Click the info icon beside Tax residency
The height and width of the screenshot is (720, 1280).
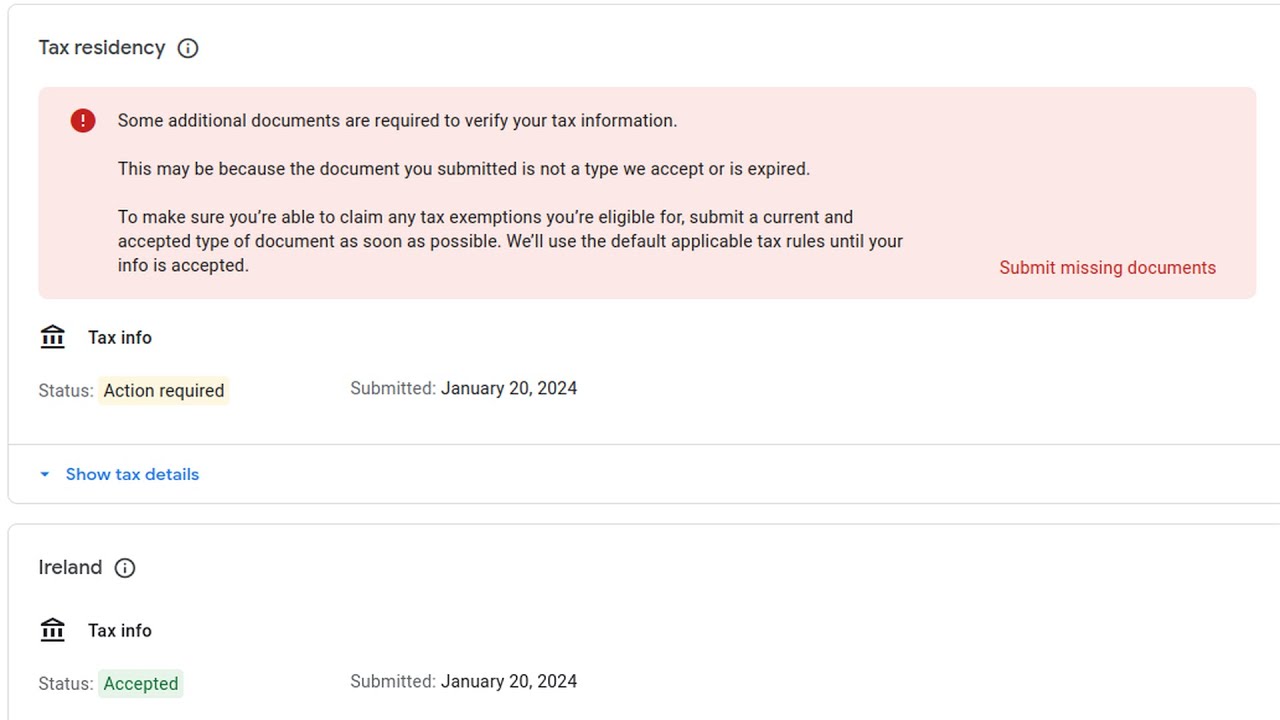188,48
